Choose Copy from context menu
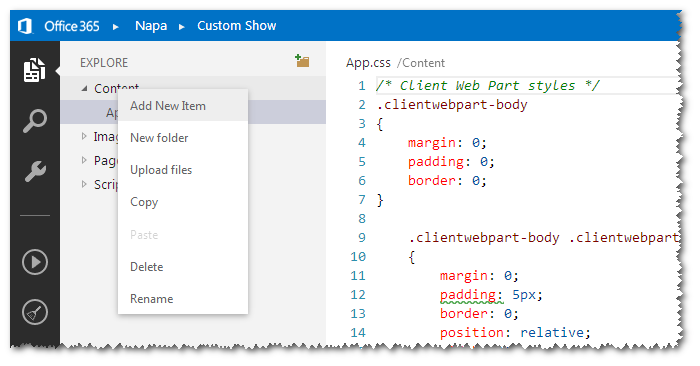 (x=183, y=202)
